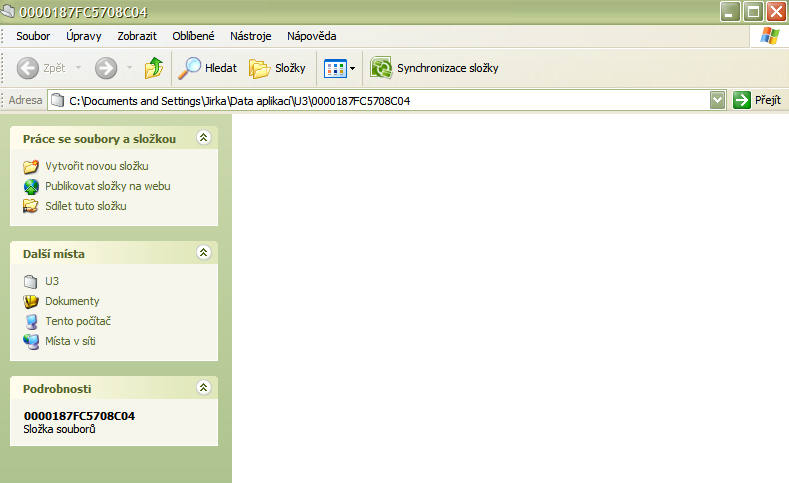Open the Nástroje menu
Viewport: 789px width, 483px height.
(251, 36)
